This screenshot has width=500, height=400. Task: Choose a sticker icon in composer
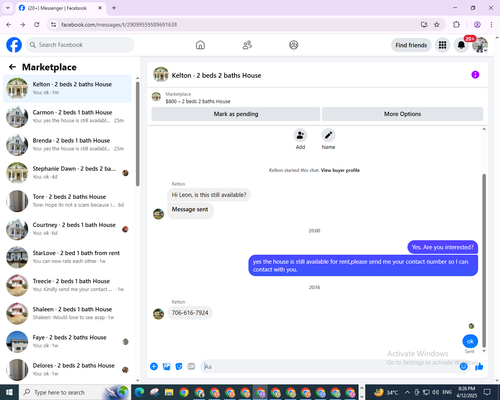pos(179,367)
